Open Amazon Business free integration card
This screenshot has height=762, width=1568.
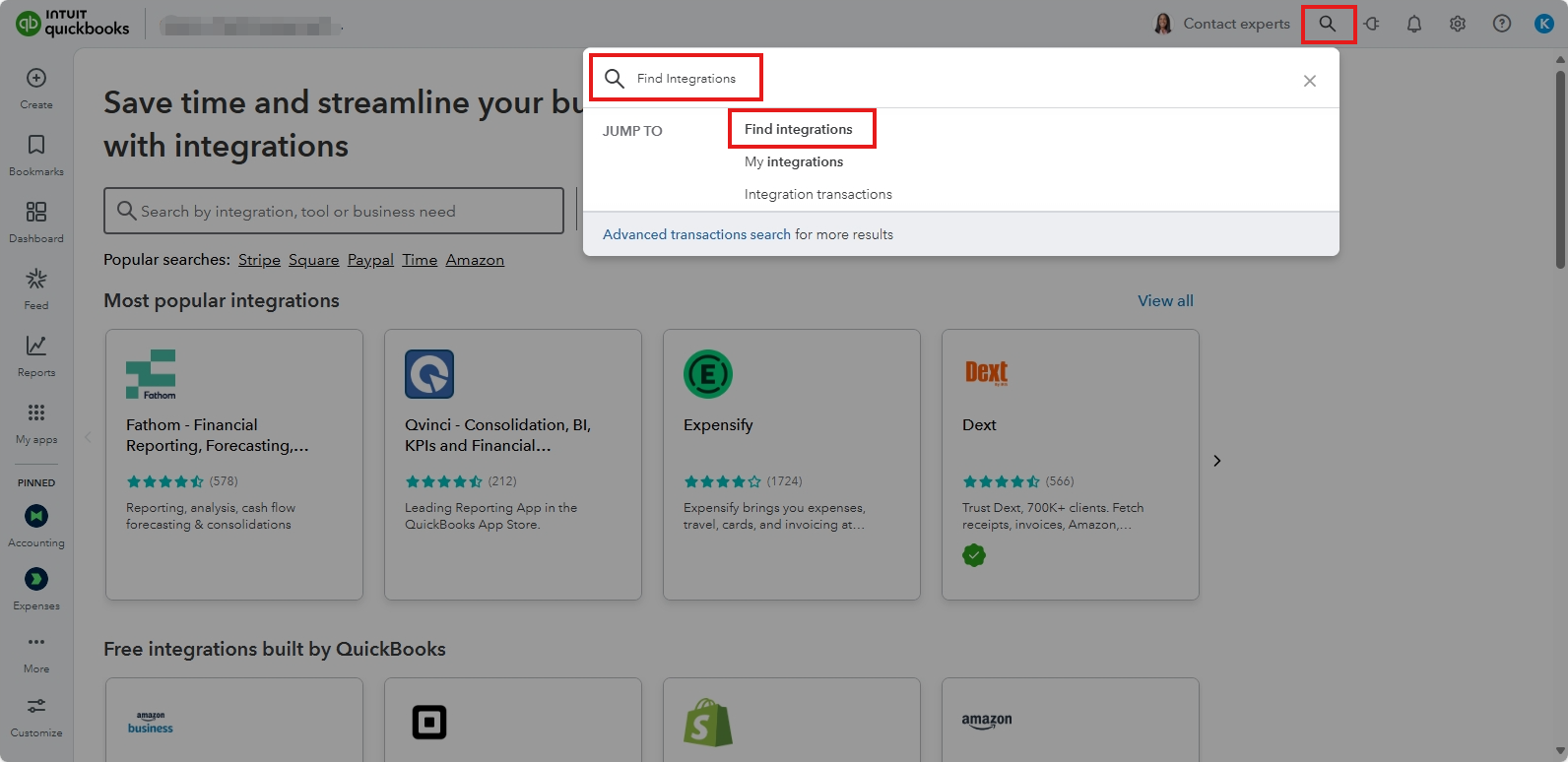pyautogui.click(x=234, y=720)
